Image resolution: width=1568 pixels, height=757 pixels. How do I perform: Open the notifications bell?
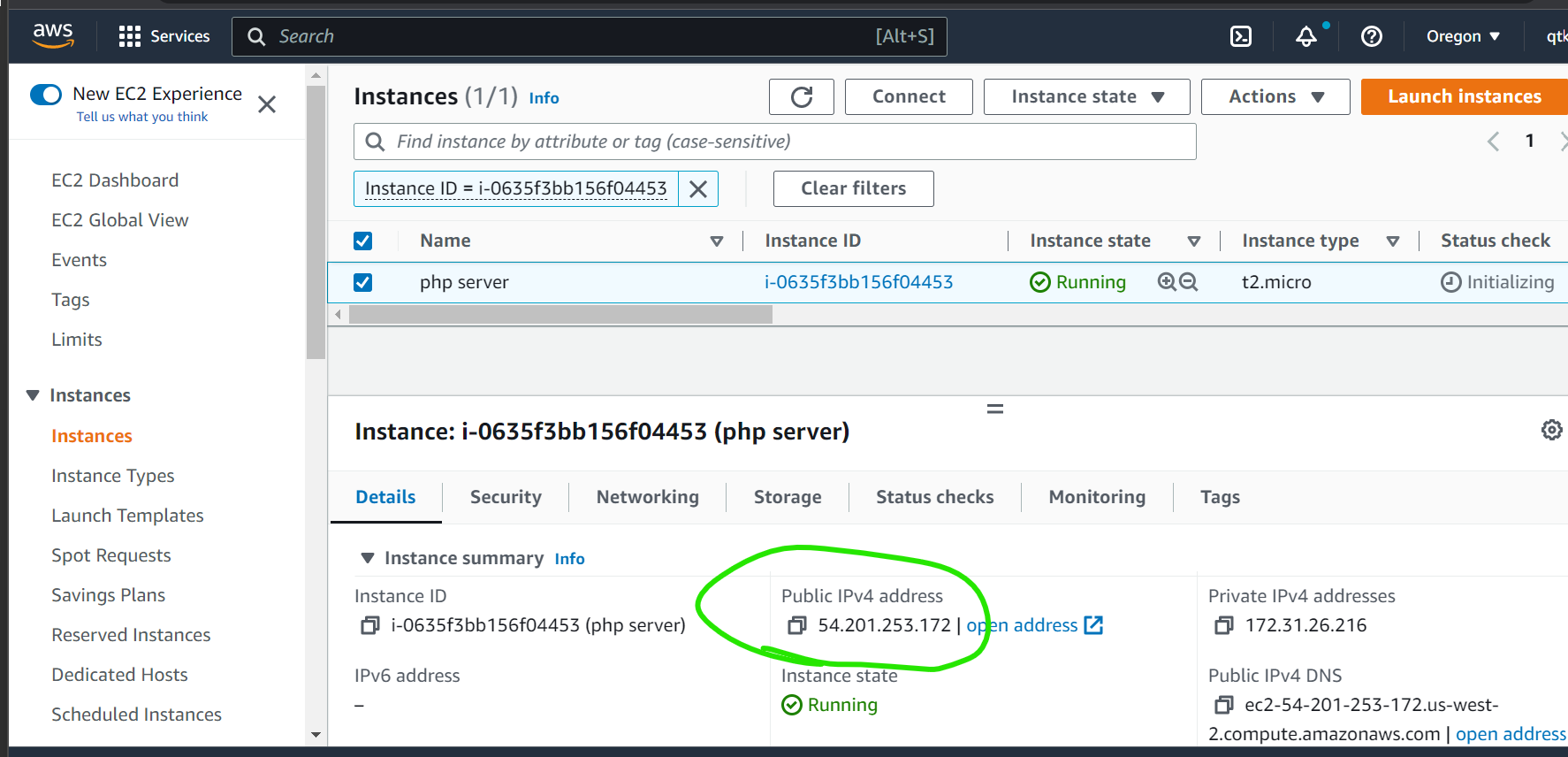[1305, 36]
